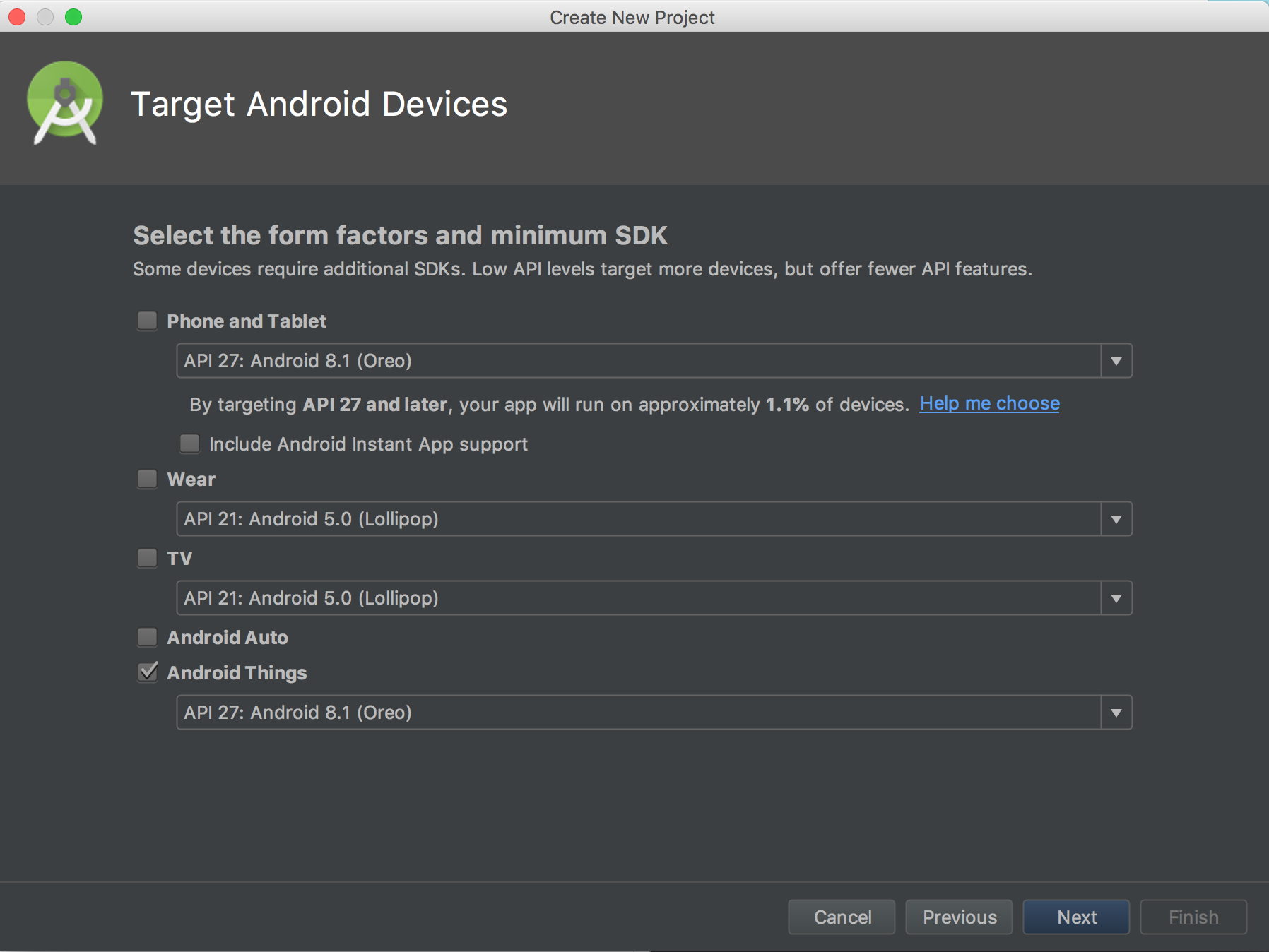Tick the TV form factor checkbox

pyautogui.click(x=147, y=559)
